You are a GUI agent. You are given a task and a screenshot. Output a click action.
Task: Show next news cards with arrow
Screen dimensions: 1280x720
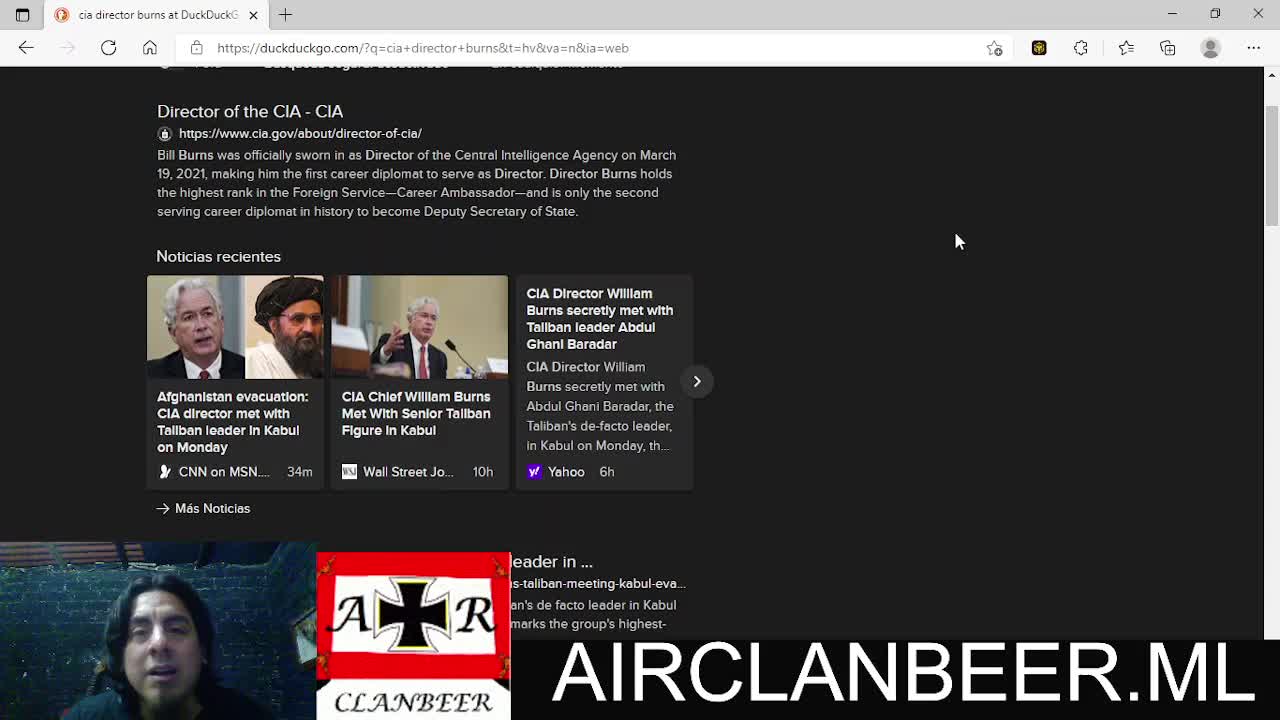click(x=697, y=381)
